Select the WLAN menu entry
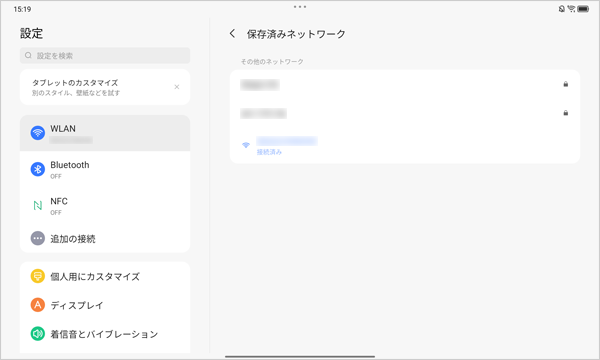This screenshot has height=360, width=600. point(105,133)
